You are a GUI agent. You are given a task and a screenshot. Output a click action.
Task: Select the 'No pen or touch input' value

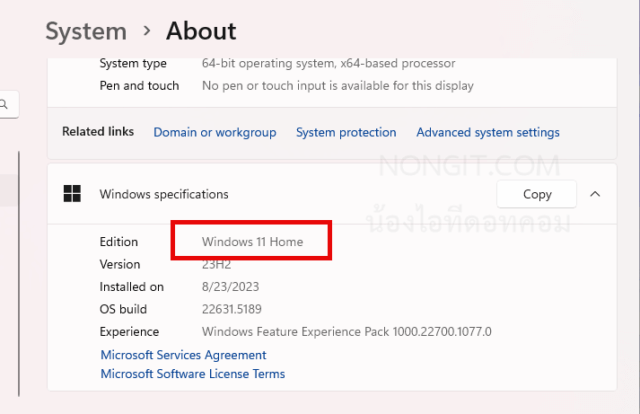pyautogui.click(x=338, y=86)
